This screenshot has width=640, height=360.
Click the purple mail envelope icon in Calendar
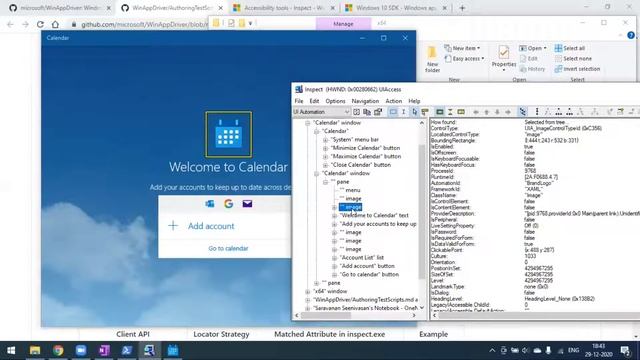(247, 204)
